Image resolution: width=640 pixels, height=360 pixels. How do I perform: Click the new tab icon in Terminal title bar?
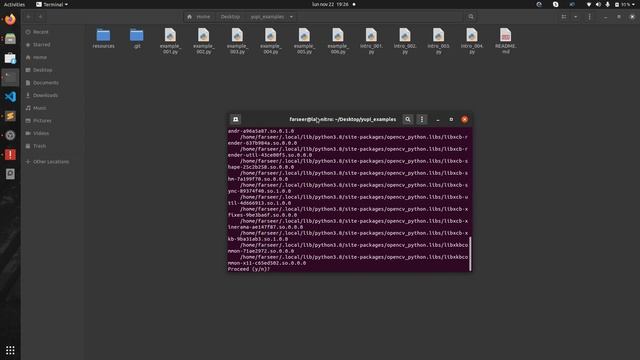click(x=236, y=119)
